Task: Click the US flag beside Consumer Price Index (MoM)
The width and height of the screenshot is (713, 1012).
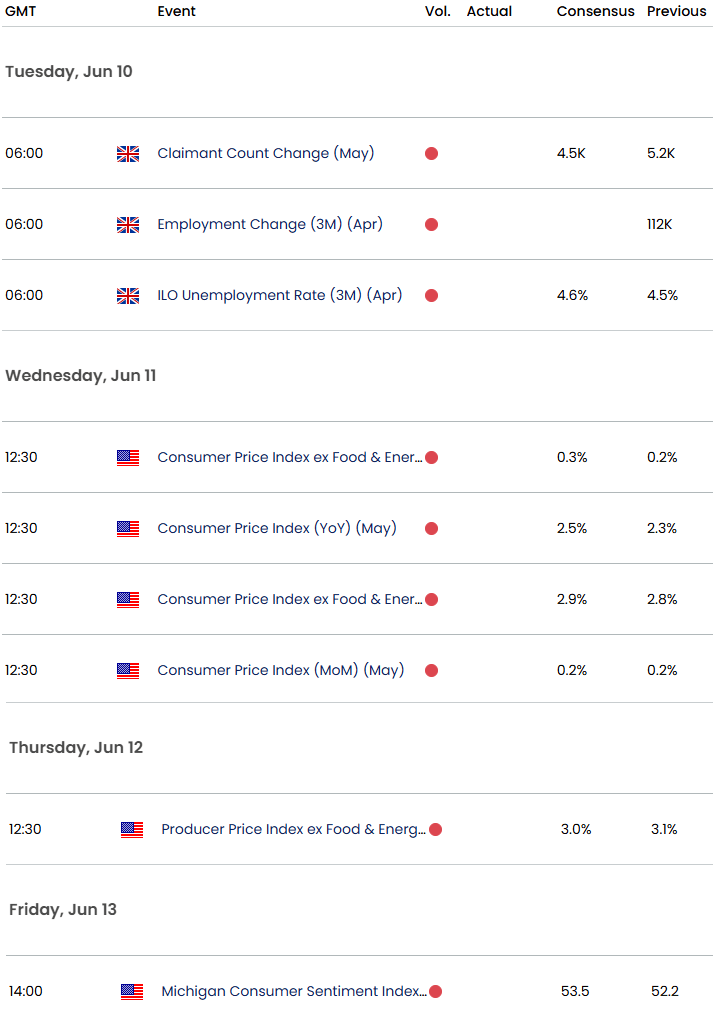Action: [128, 671]
